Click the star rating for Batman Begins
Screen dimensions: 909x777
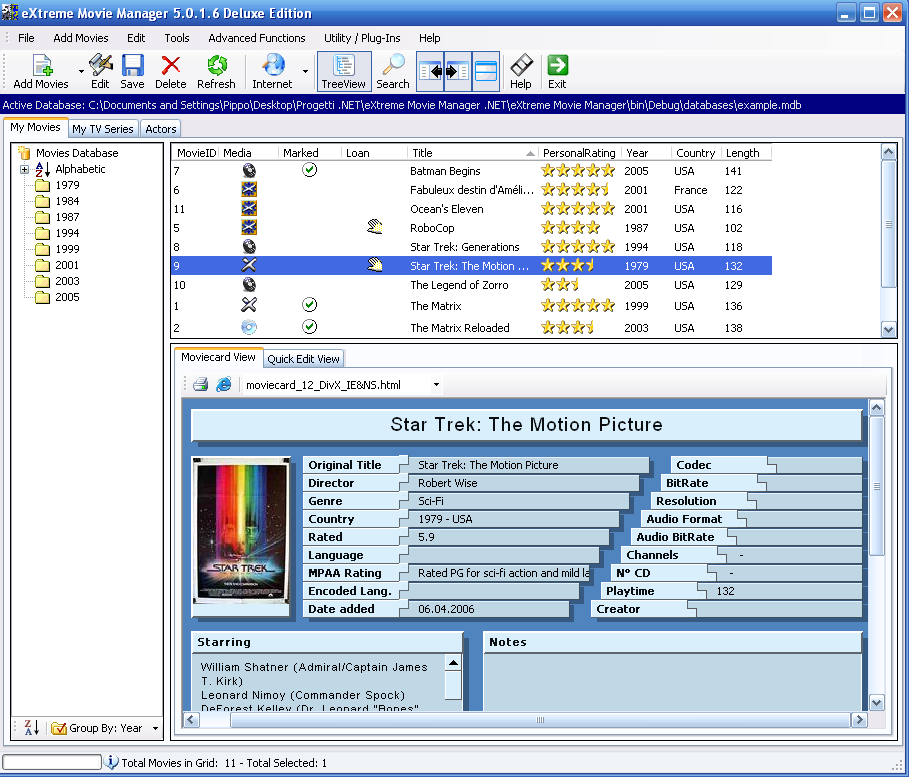[578, 171]
